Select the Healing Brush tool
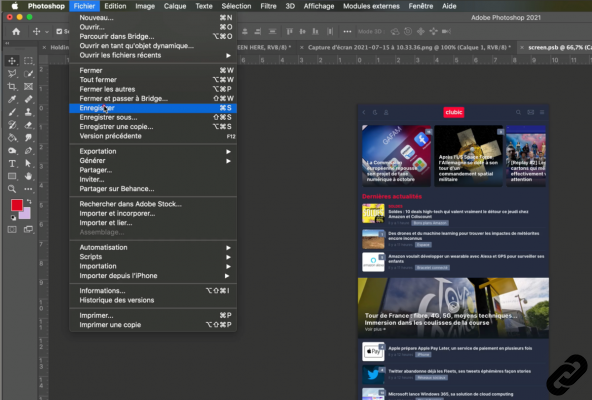 [28, 99]
